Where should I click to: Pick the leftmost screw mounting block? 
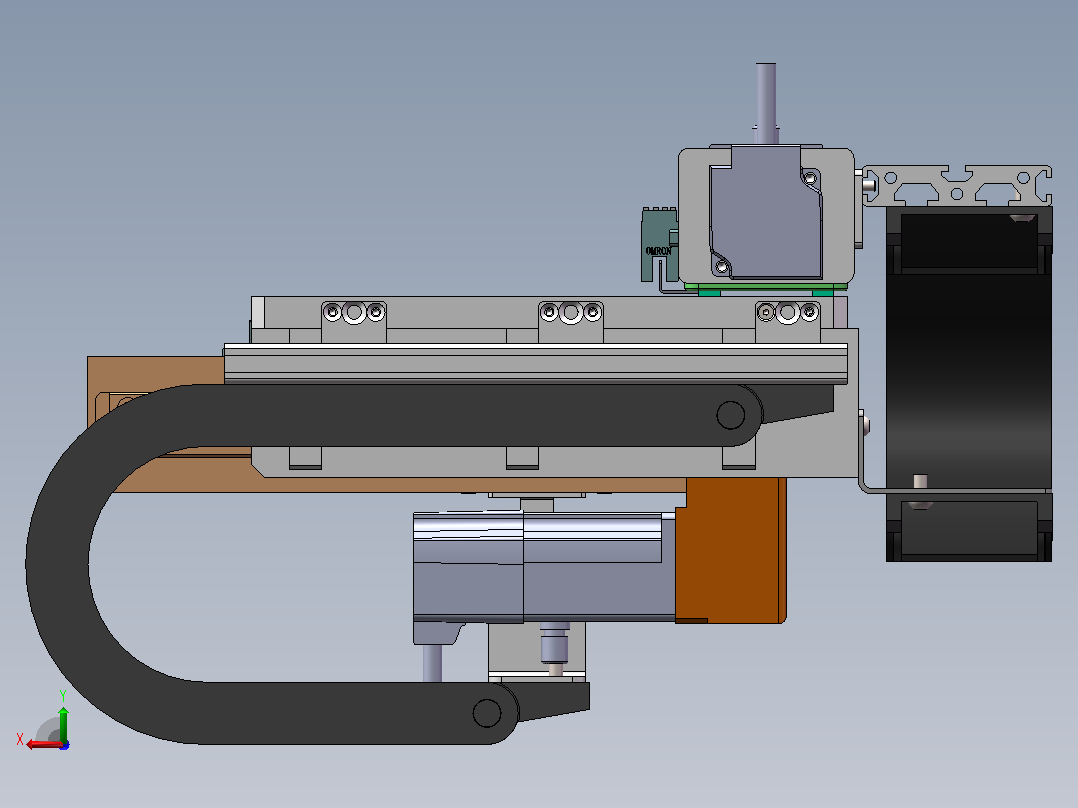tap(353, 322)
